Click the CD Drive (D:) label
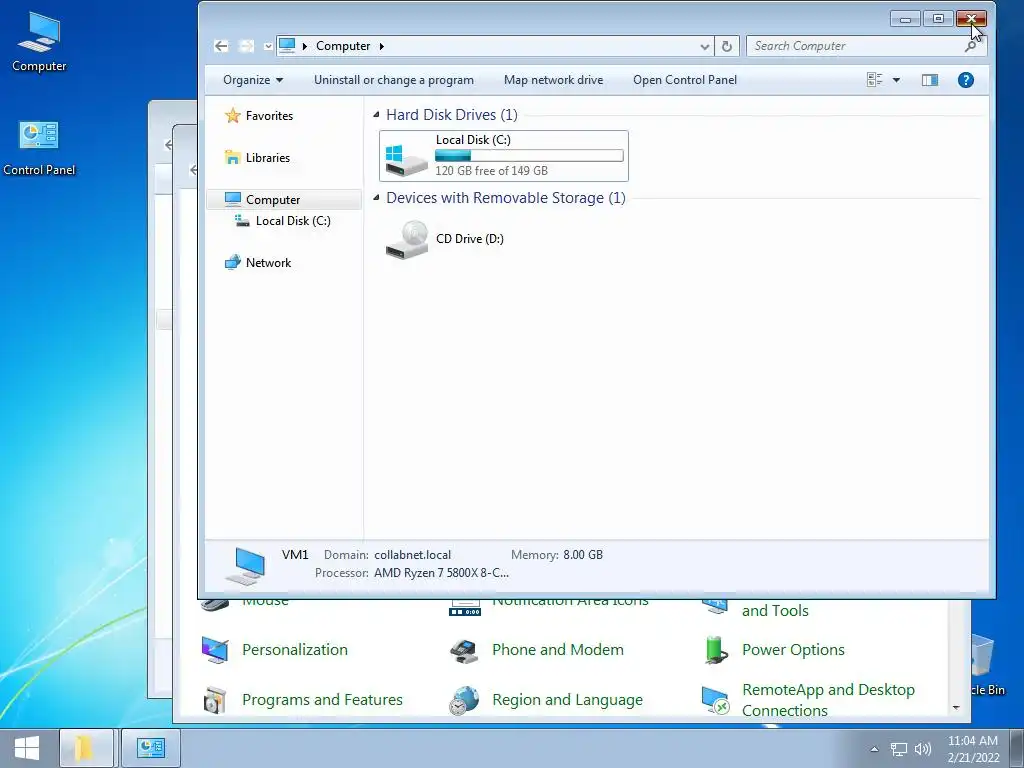 pyautogui.click(x=470, y=238)
